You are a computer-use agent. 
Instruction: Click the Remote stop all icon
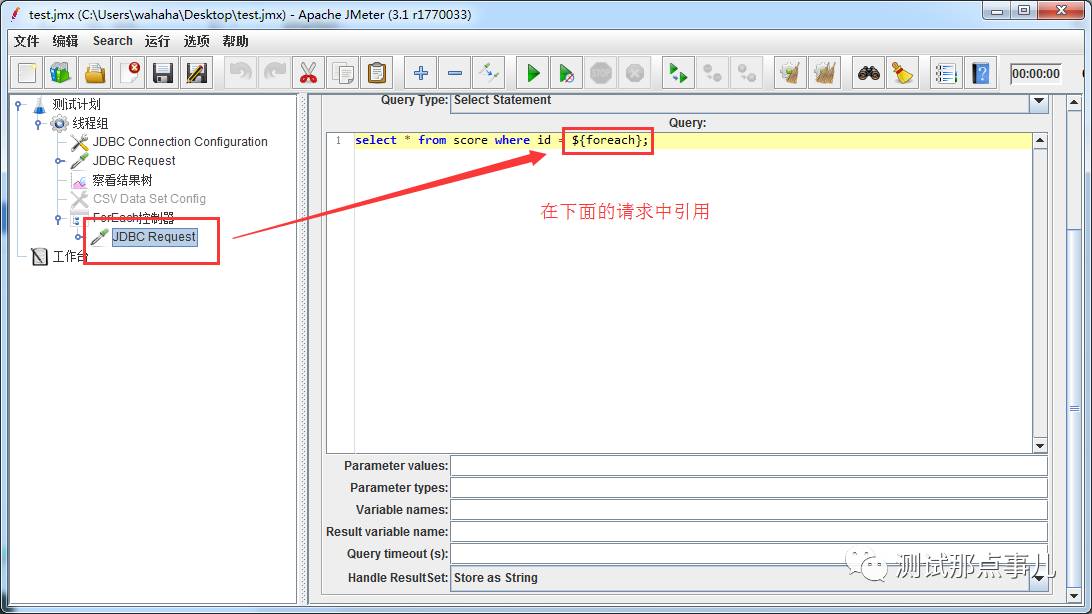(712, 72)
